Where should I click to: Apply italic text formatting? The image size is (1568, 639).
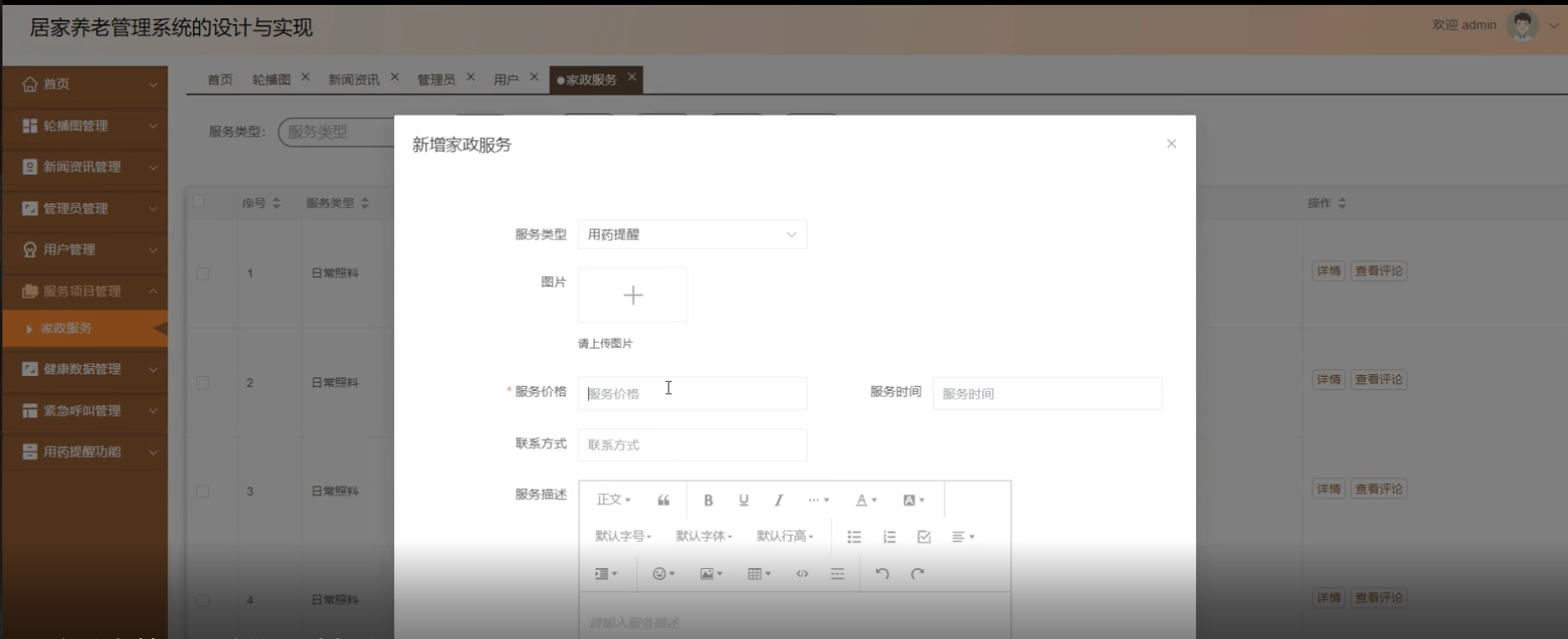pos(778,500)
